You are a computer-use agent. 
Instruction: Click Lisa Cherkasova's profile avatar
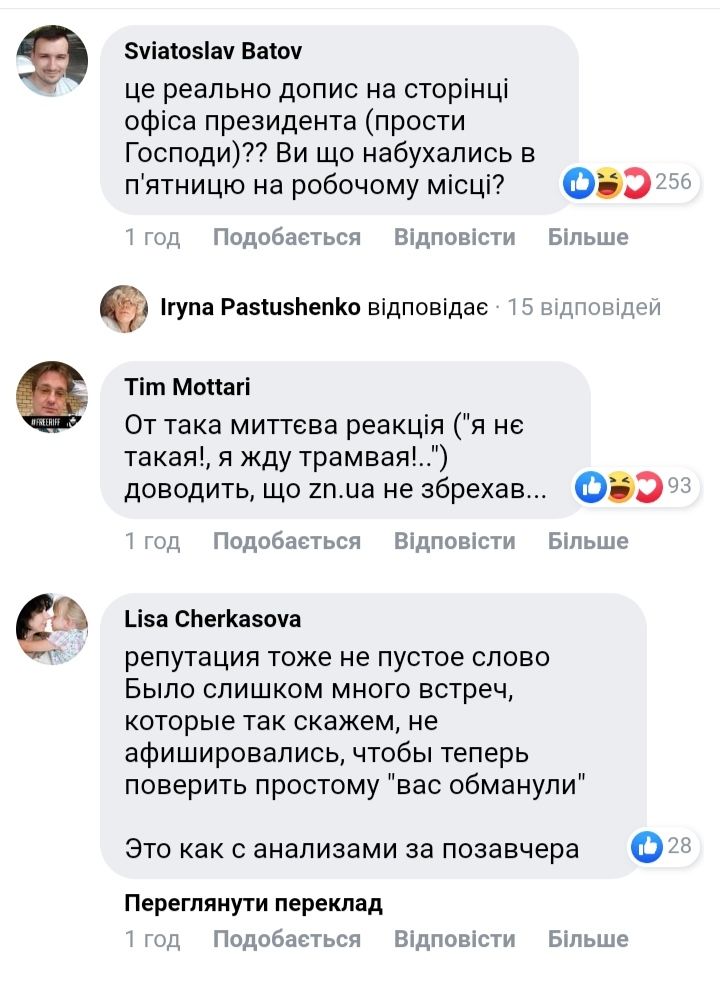tap(53, 628)
